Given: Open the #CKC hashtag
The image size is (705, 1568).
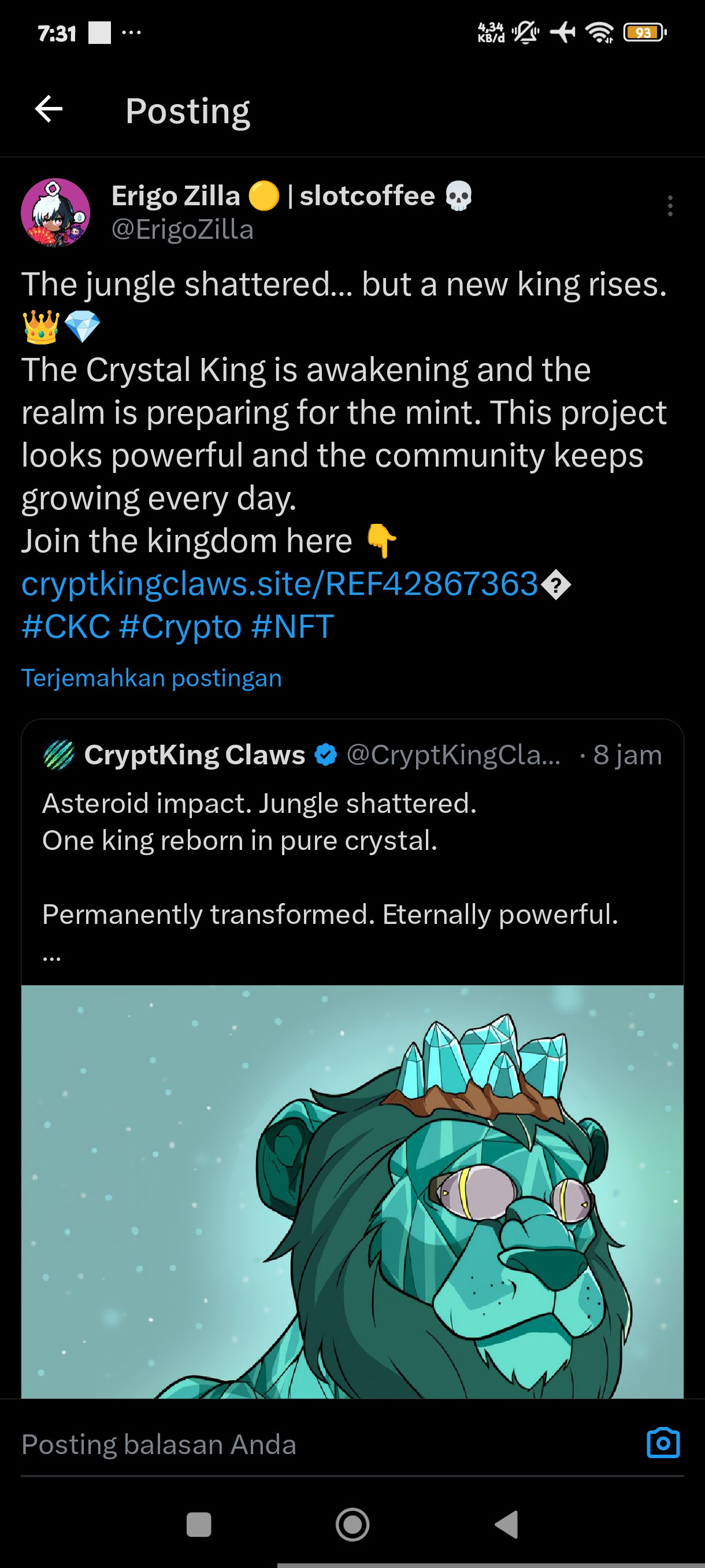Looking at the screenshot, I should pos(66,626).
